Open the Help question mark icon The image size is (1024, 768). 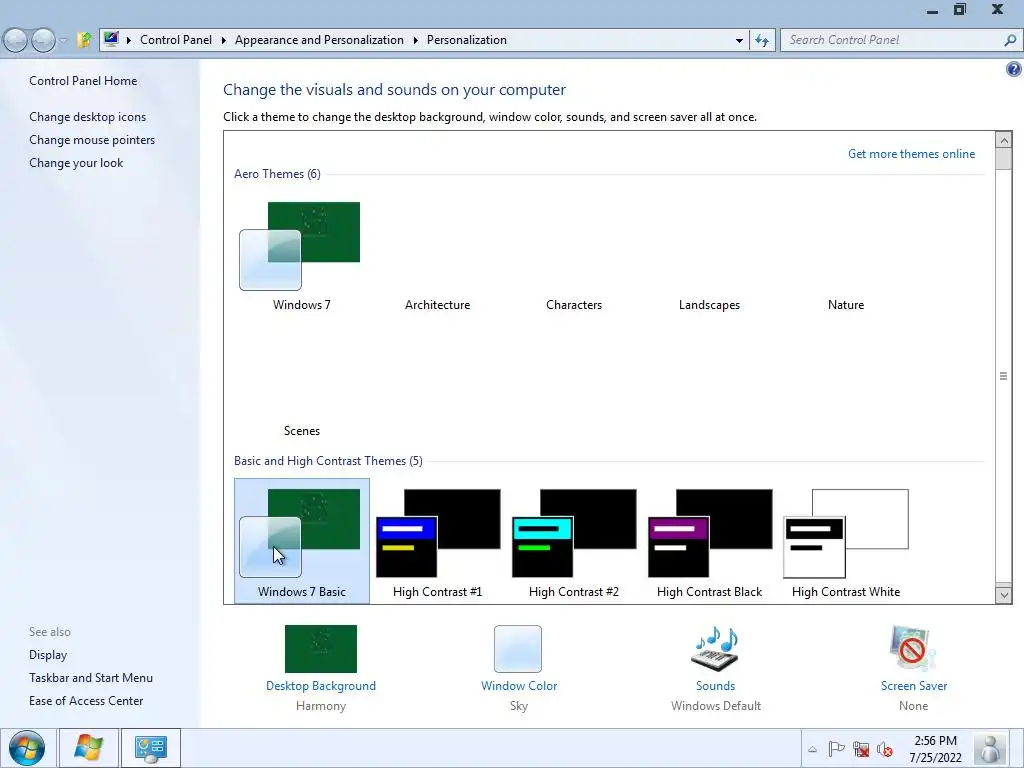tap(1014, 69)
